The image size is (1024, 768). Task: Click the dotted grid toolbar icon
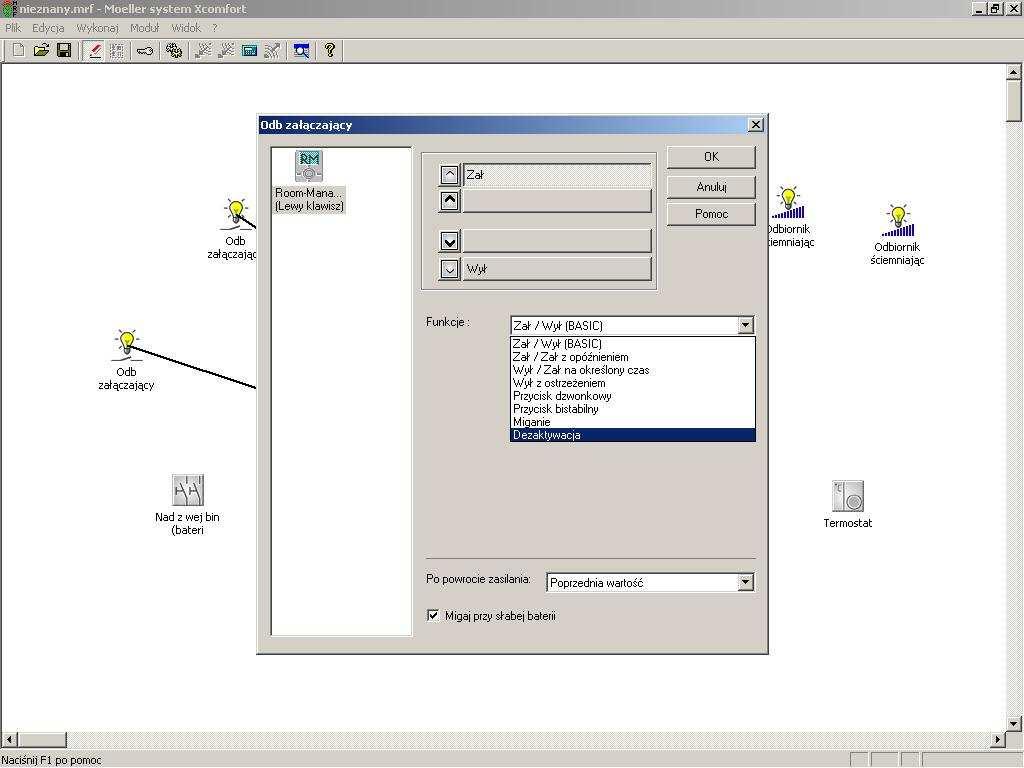point(117,50)
